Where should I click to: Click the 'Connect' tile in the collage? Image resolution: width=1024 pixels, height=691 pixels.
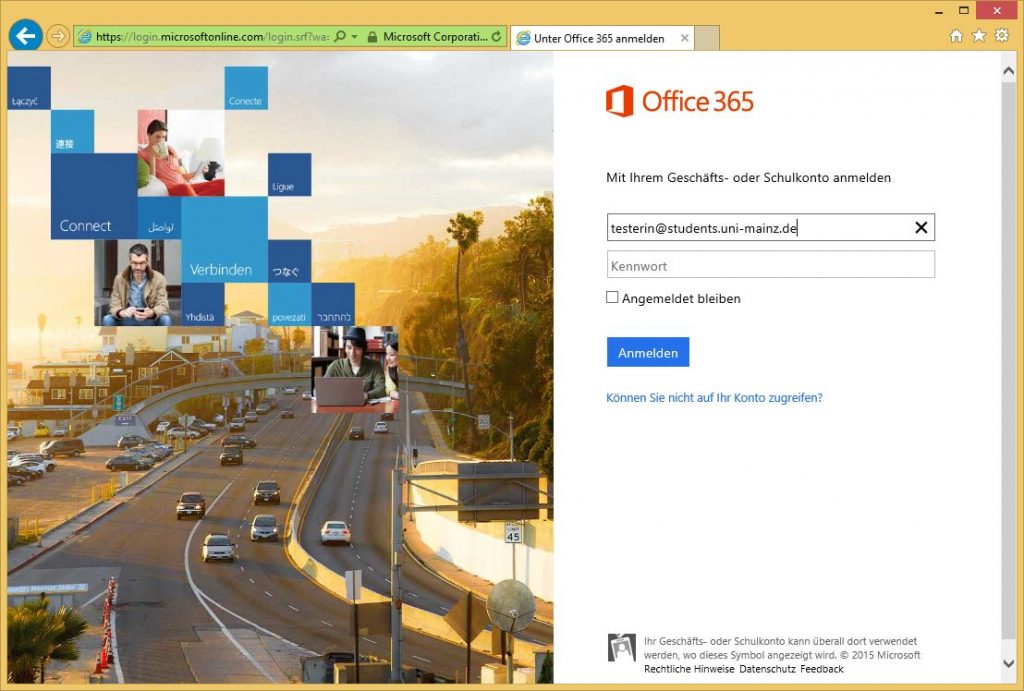coord(94,196)
